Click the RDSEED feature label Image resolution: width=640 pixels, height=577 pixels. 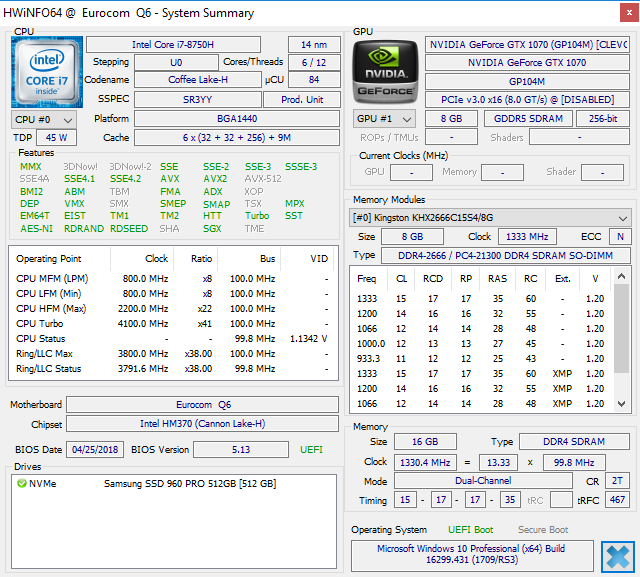pyautogui.click(x=129, y=229)
